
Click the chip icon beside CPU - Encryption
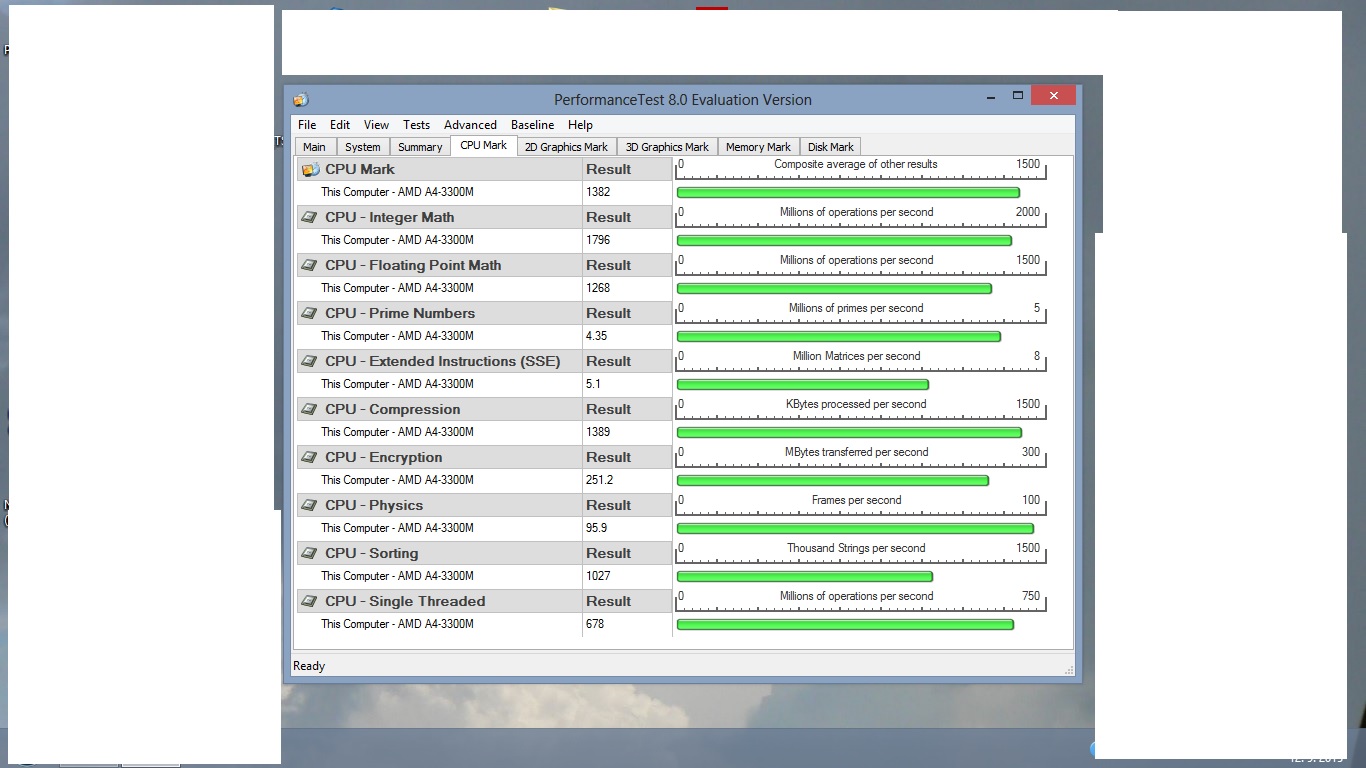click(x=311, y=457)
